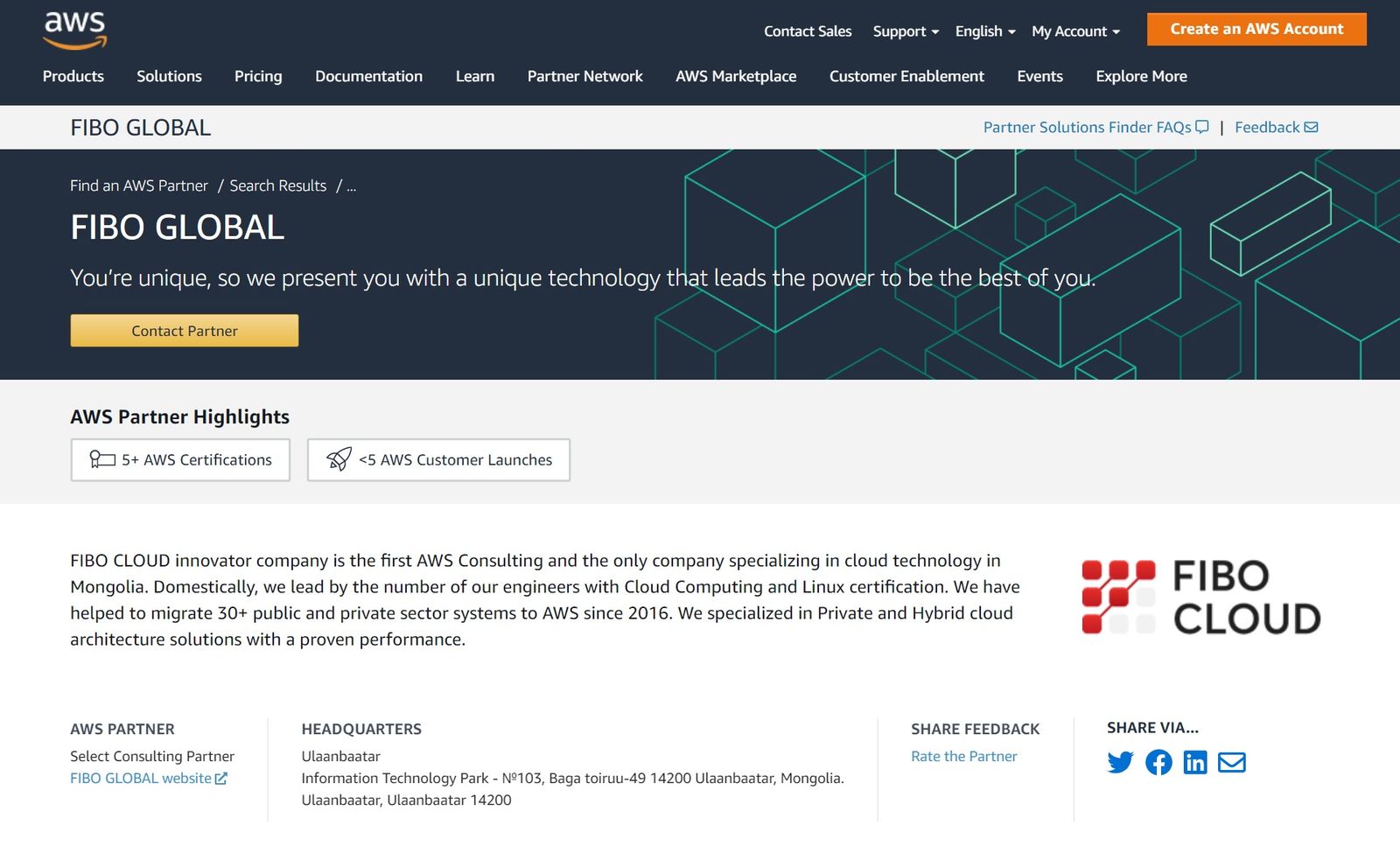Share the partner page on Facebook
1400x867 pixels.
pyautogui.click(x=1158, y=763)
